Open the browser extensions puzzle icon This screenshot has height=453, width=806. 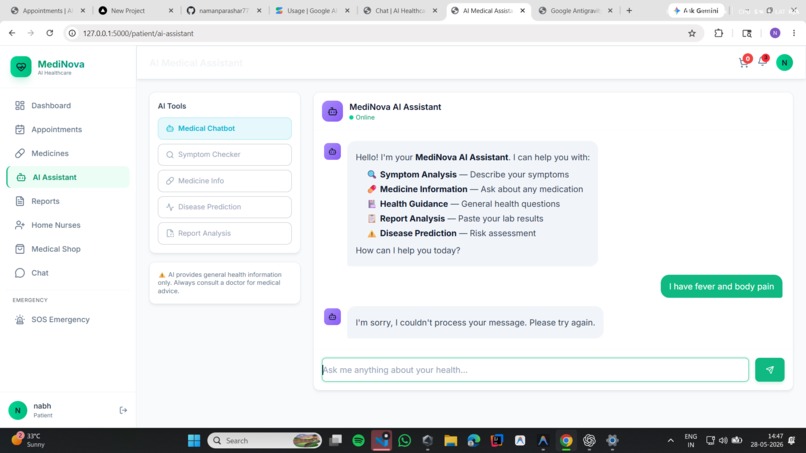tap(719, 33)
